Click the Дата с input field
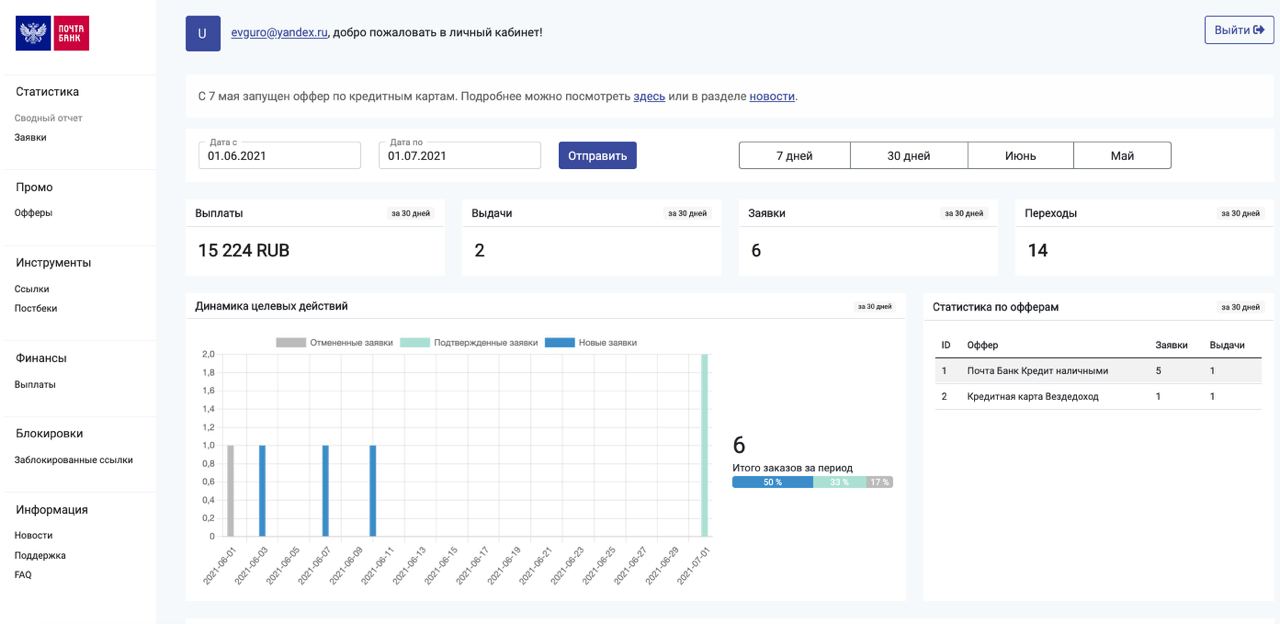The width and height of the screenshot is (1280, 624). point(280,155)
